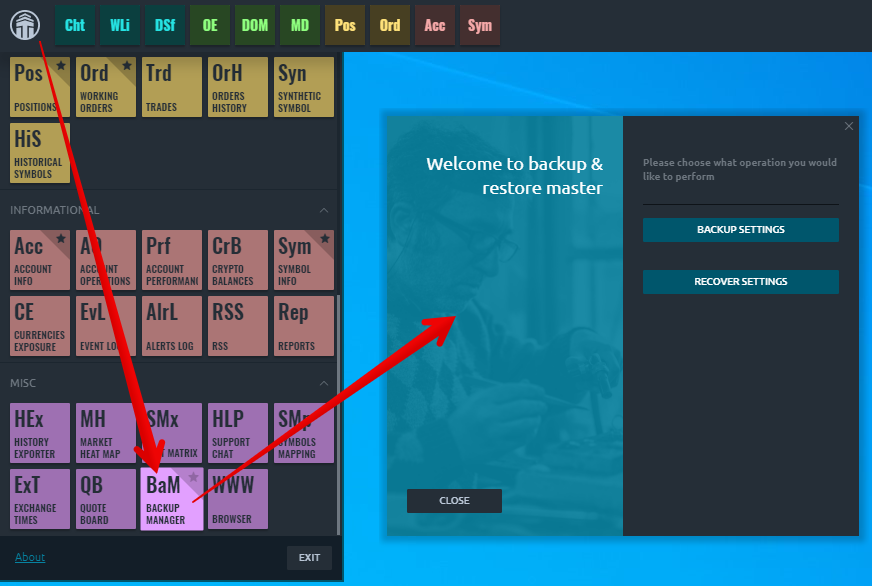Image resolution: width=872 pixels, height=586 pixels.
Task: Toggle favorite star on Positions tile
Action: click(x=61, y=66)
